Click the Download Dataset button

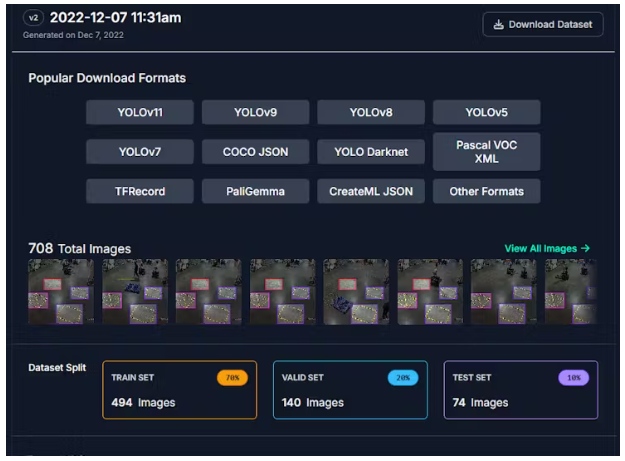pos(543,24)
